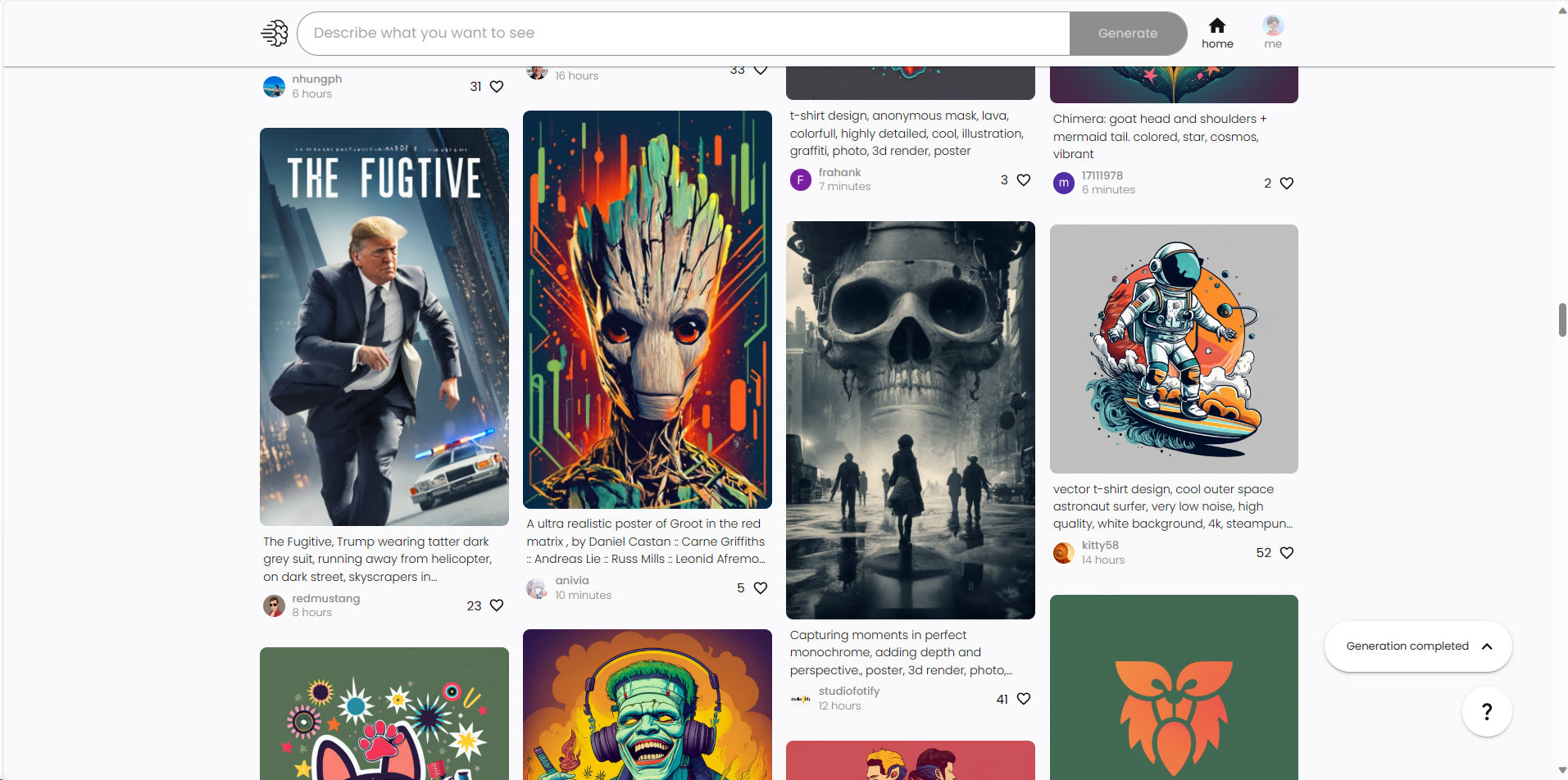Click the scrollbar up arrow

click(x=1562, y=11)
